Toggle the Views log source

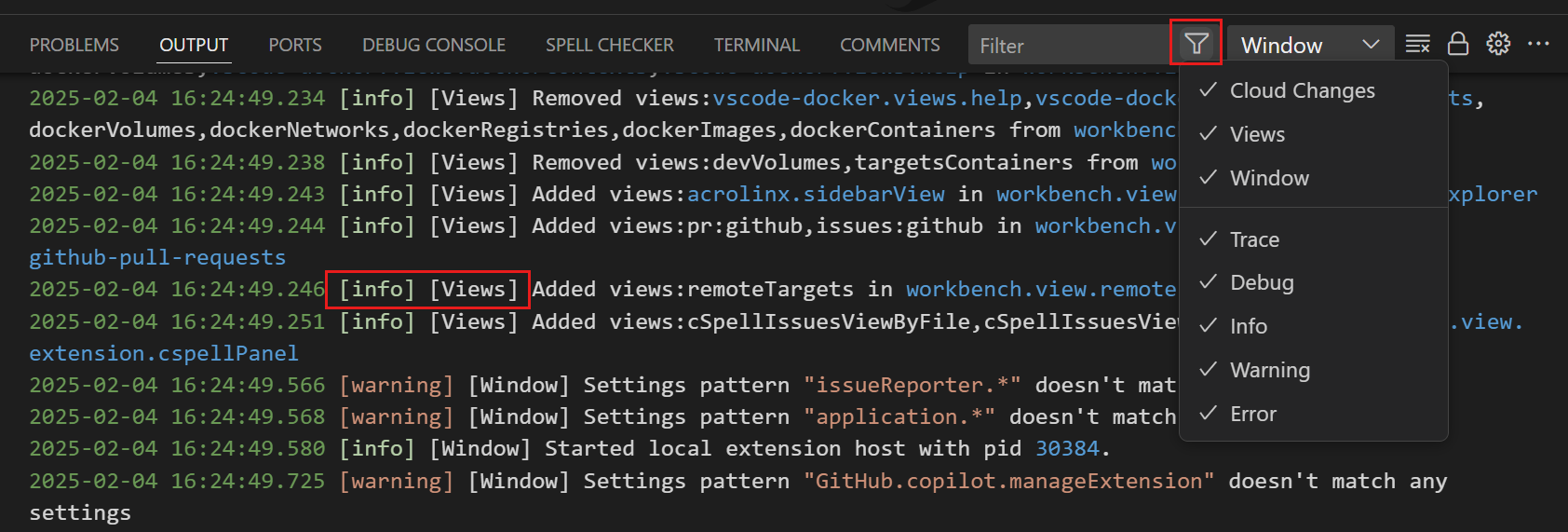[x=1257, y=134]
